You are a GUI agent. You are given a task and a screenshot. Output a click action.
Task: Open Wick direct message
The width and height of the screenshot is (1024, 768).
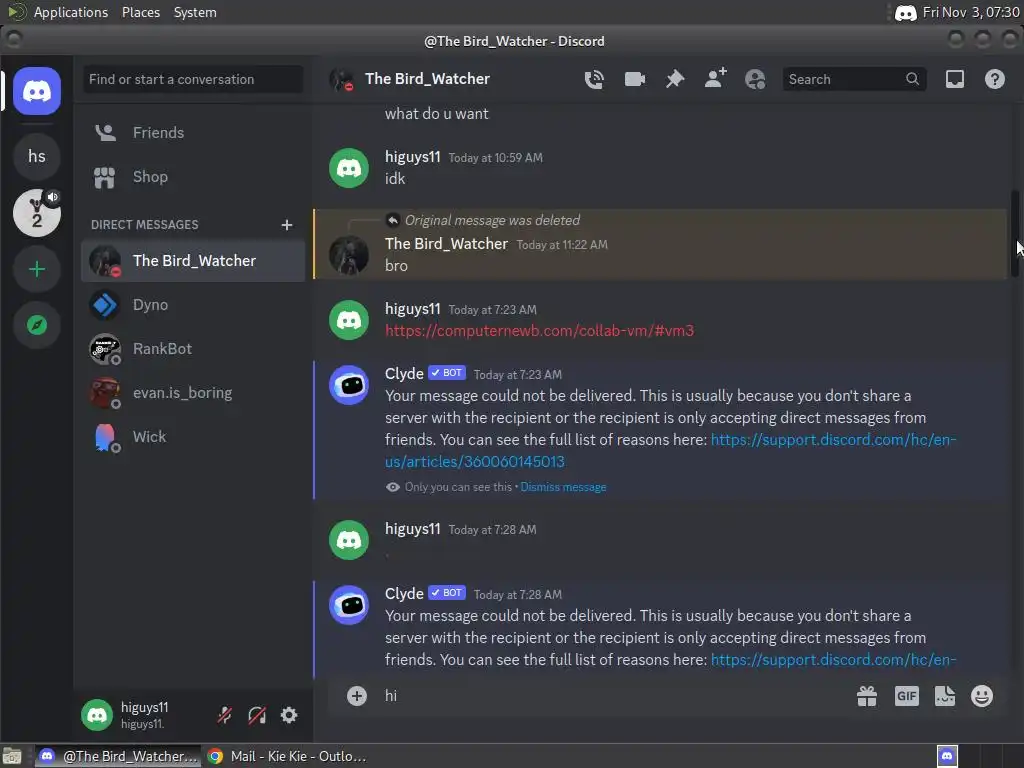[193, 437]
